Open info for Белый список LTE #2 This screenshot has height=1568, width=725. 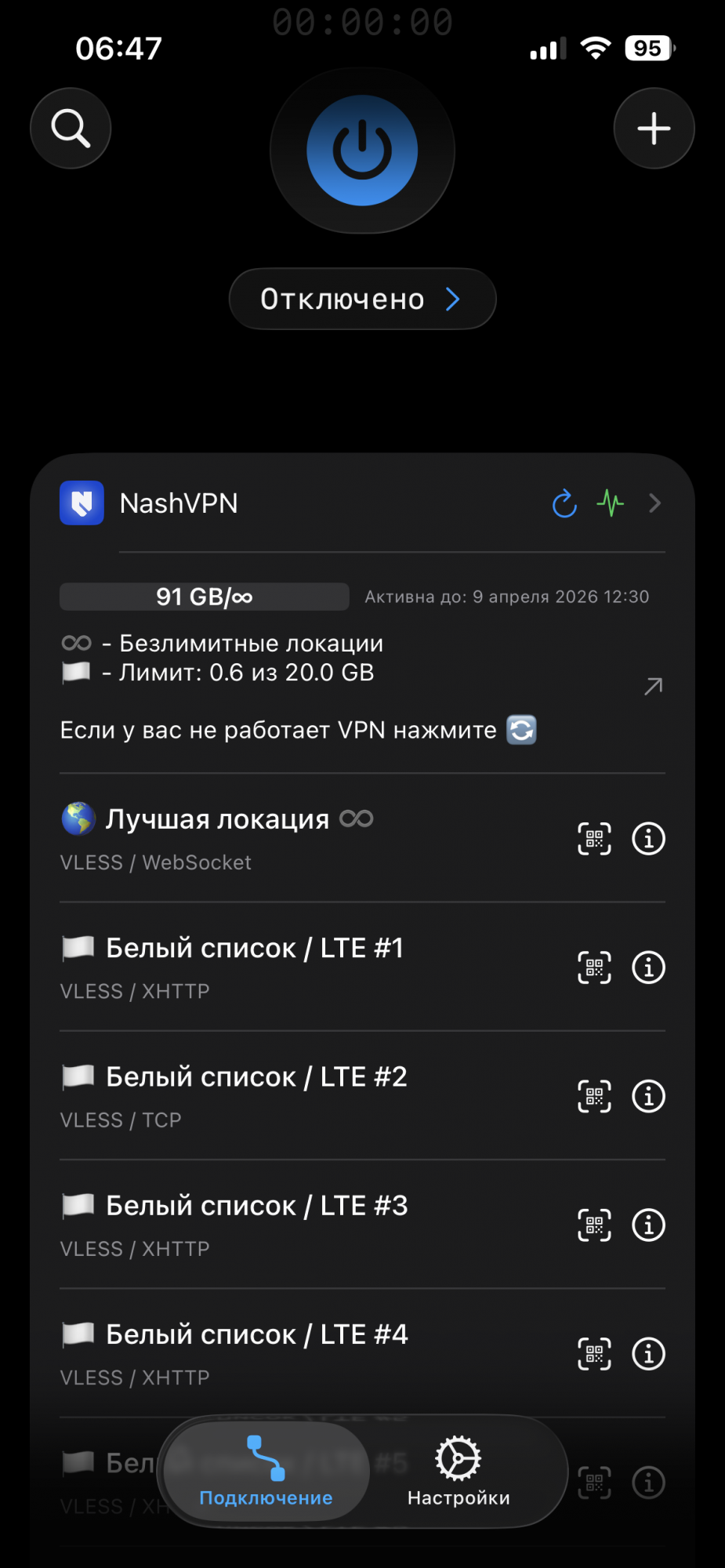pyautogui.click(x=648, y=1096)
